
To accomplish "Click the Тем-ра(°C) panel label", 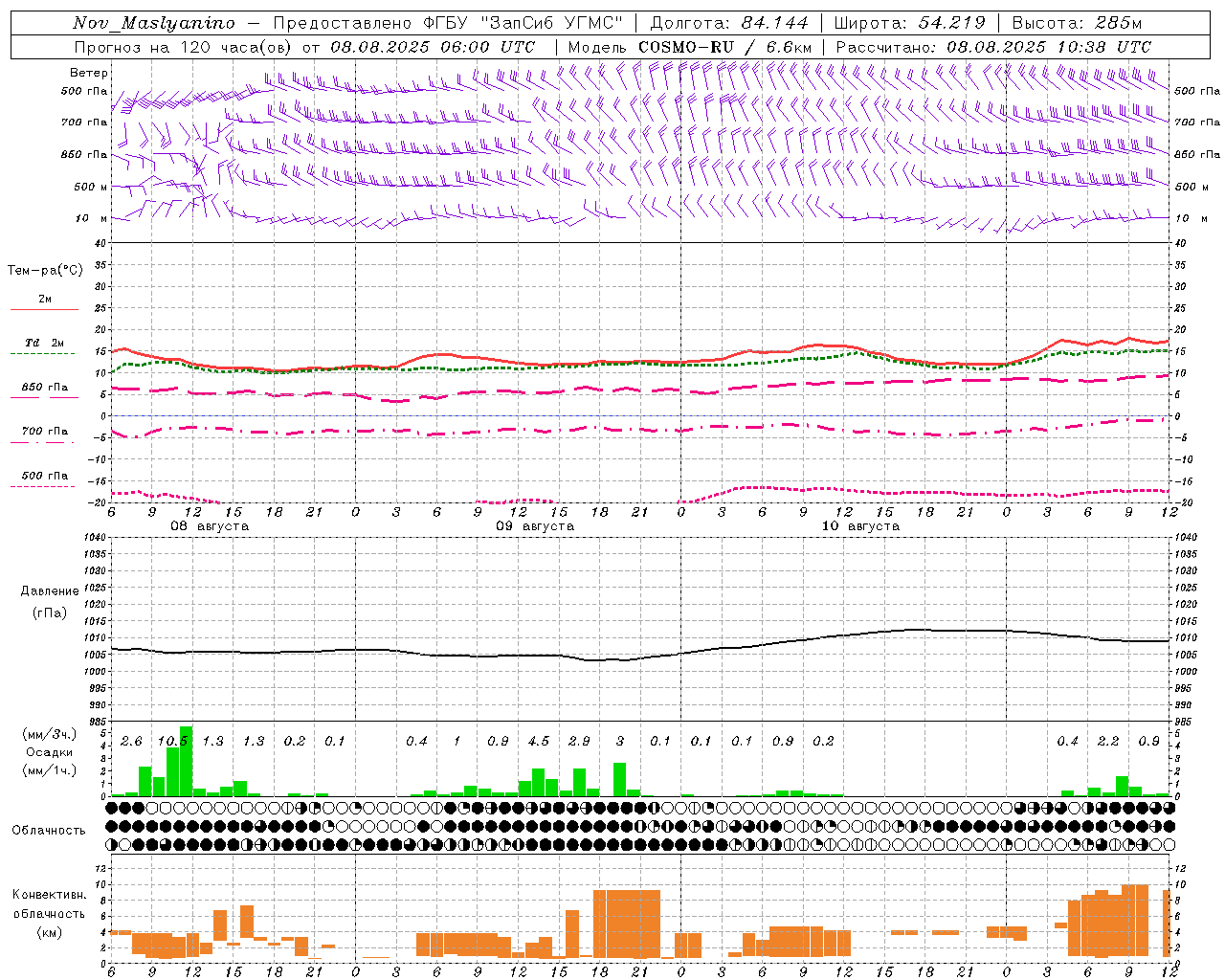I will click(x=45, y=271).
